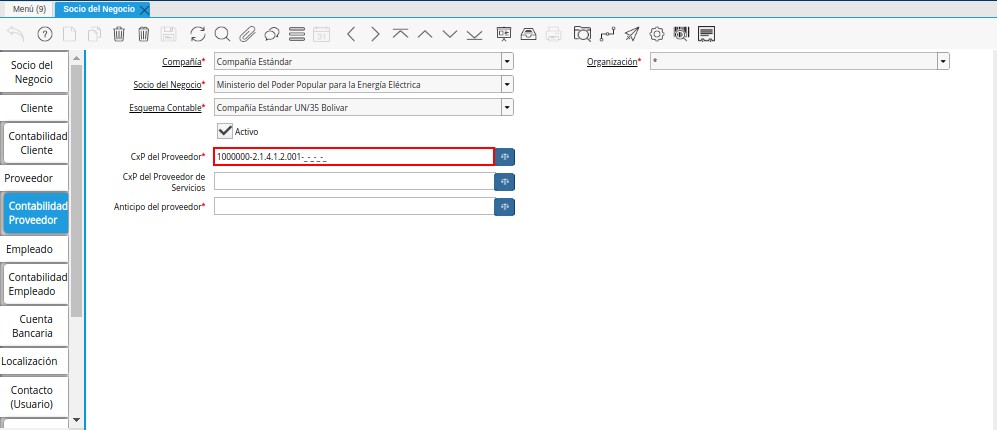Open the Contabilidad Cliente side tab
Image resolution: width=997 pixels, height=430 pixels.
click(x=36, y=144)
